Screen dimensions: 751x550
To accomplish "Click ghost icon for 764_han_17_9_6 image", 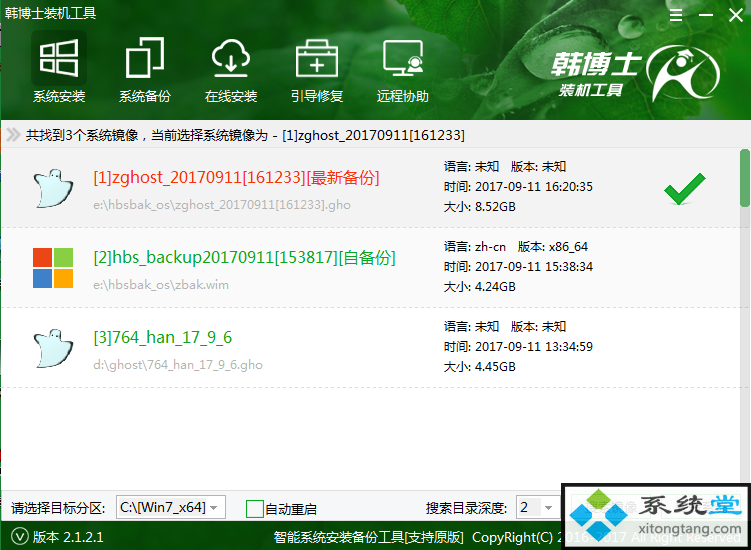I will 53,348.
